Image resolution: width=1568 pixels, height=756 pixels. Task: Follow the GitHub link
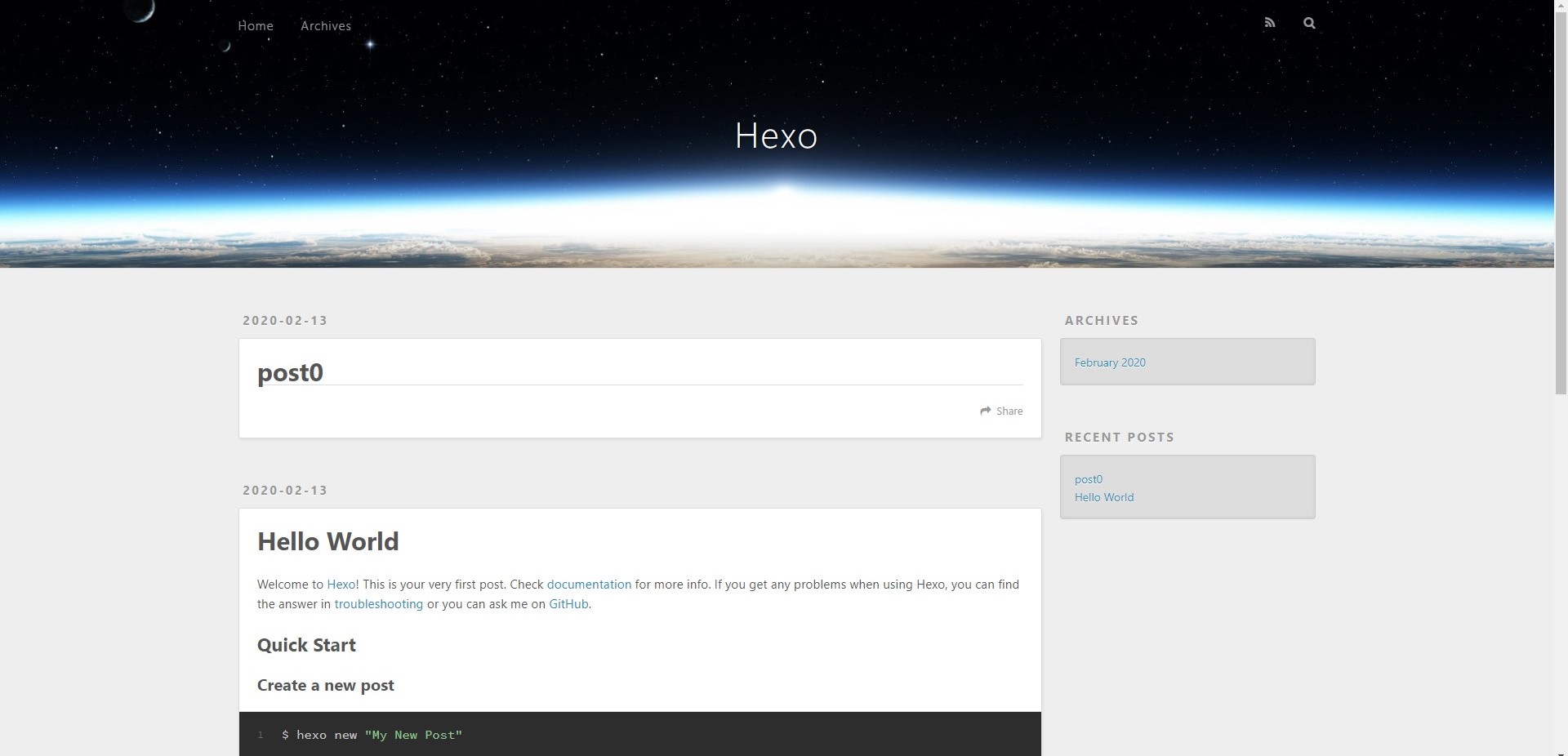pyautogui.click(x=568, y=604)
